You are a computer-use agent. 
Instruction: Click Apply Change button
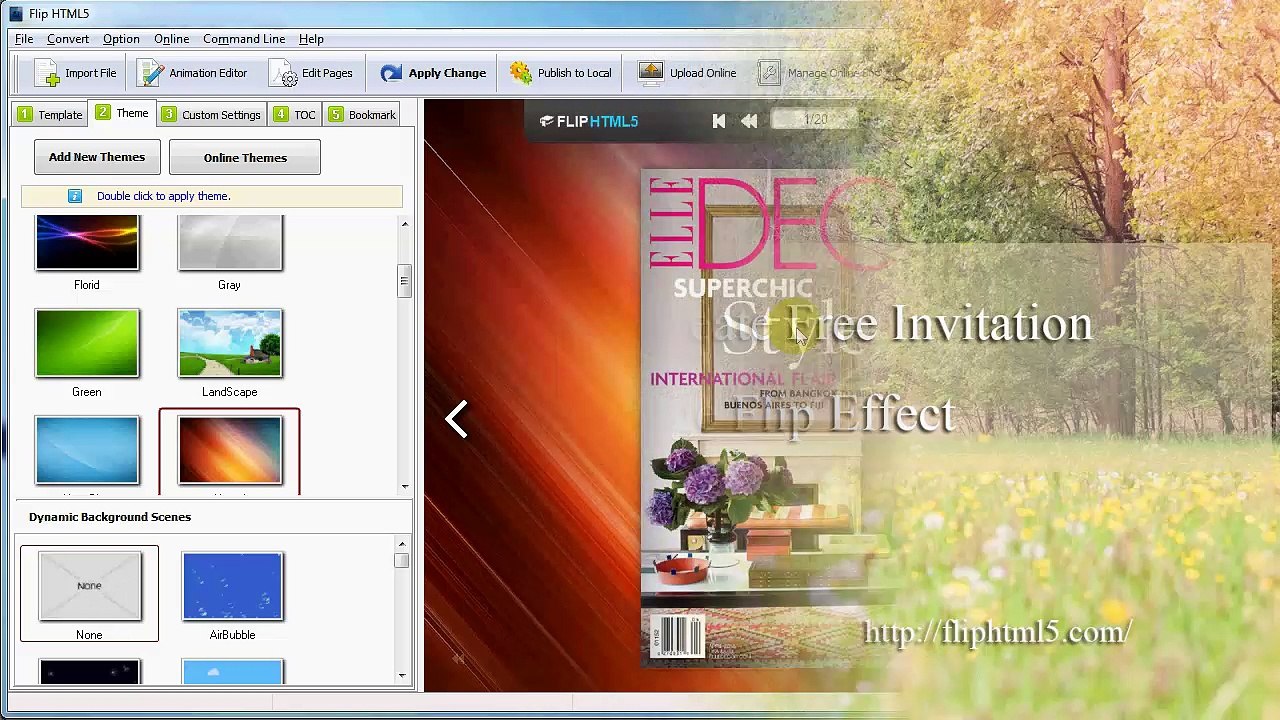click(x=433, y=73)
